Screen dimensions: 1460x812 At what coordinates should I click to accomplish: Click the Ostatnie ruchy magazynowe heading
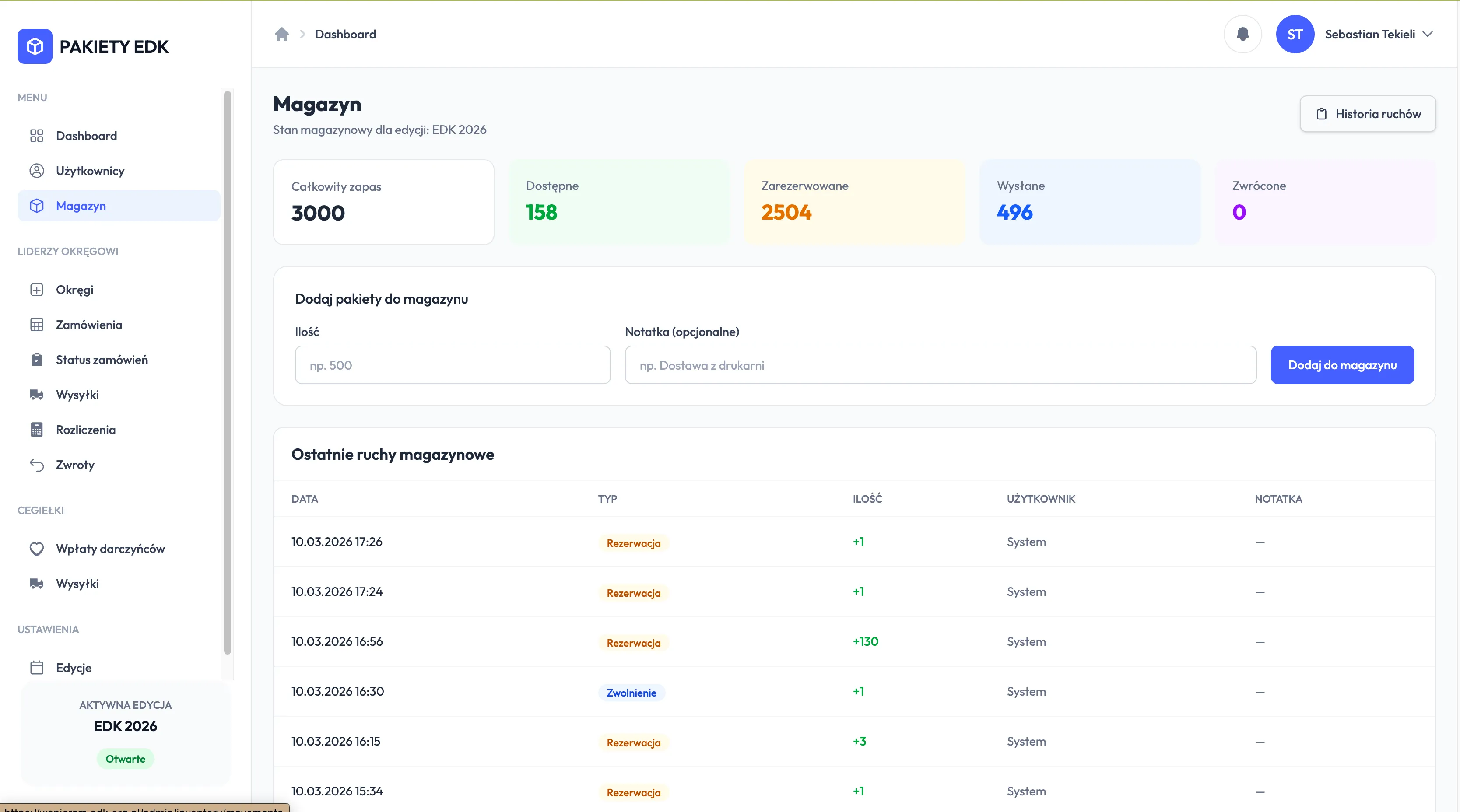(393, 455)
